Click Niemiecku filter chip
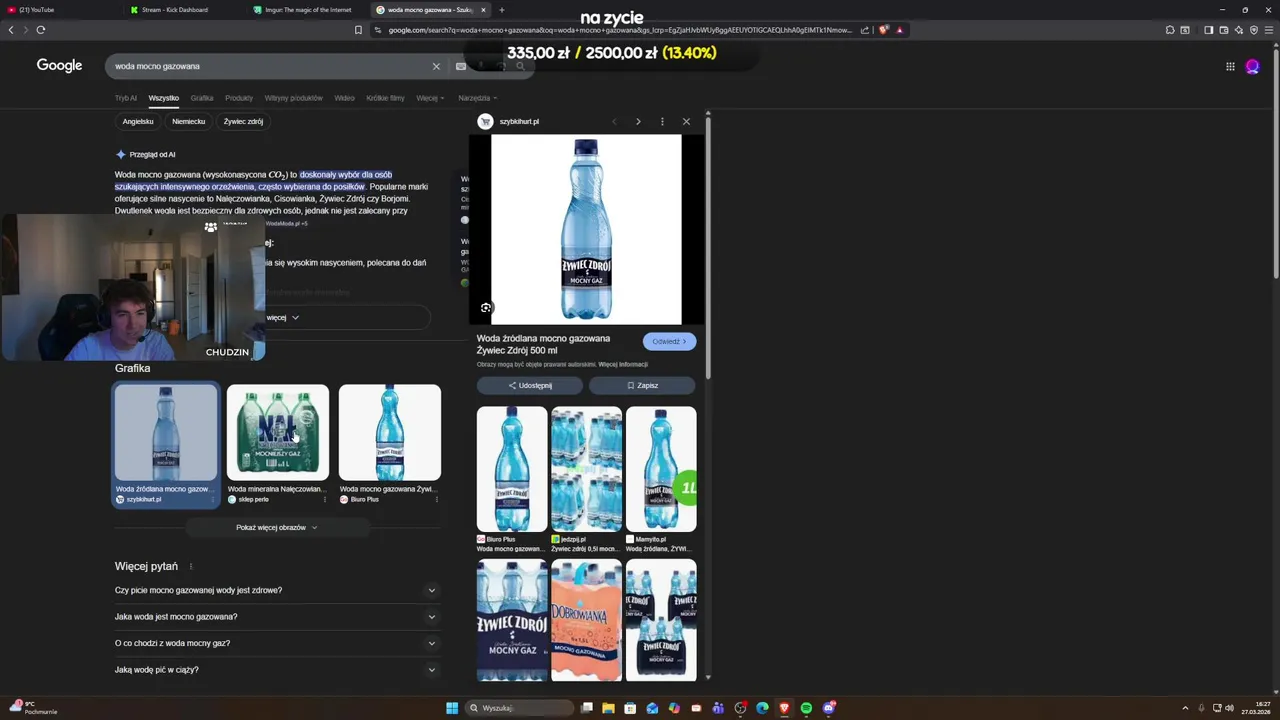 [x=188, y=121]
